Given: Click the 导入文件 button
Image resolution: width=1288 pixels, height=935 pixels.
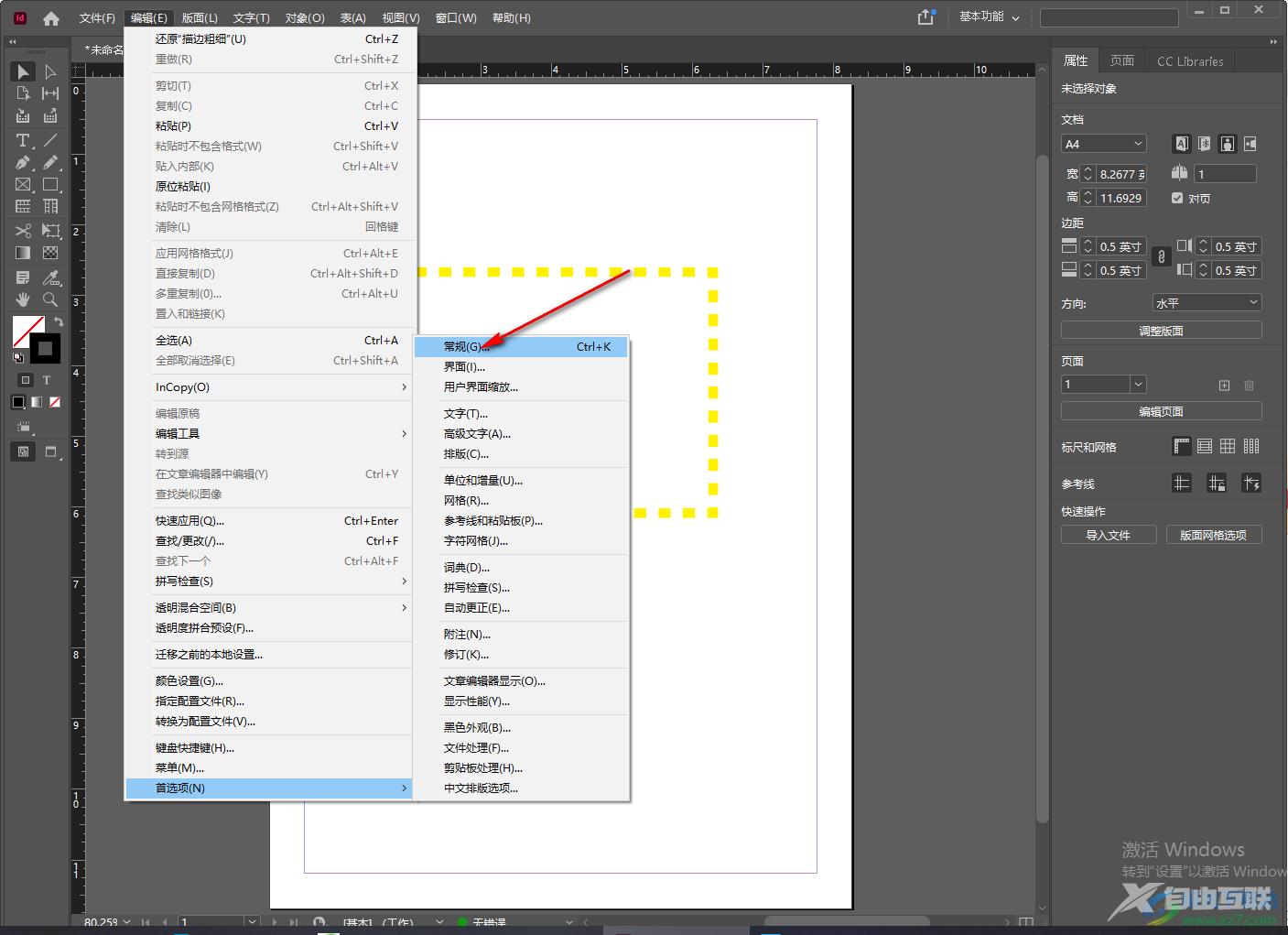Looking at the screenshot, I should (1109, 535).
